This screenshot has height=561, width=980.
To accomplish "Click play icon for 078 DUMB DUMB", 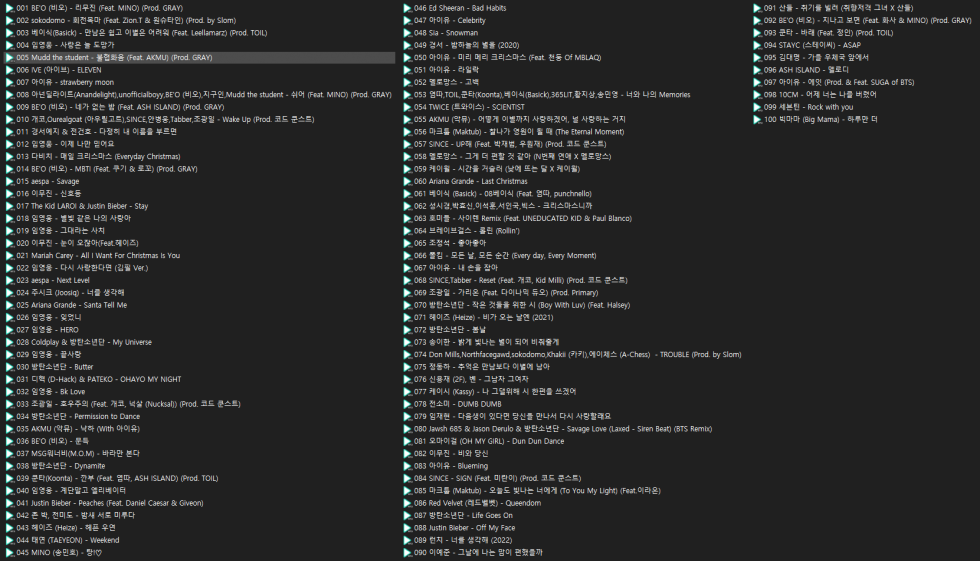I will click(x=408, y=404).
